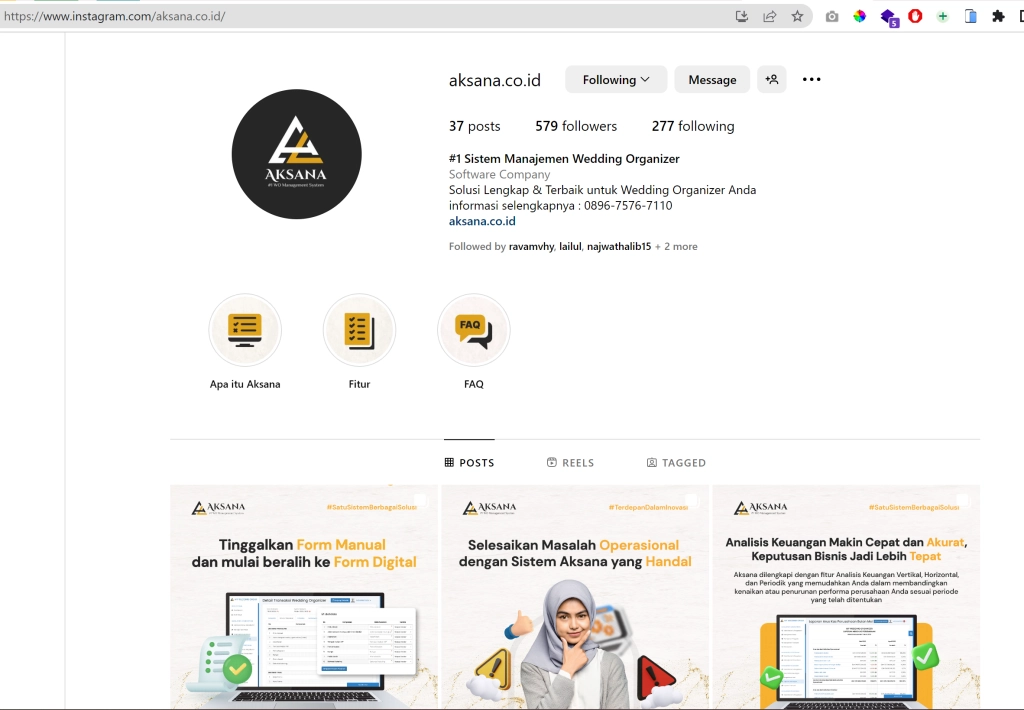The image size is (1024, 710).
Task: Click the camera screenshot extension icon
Action: pyautogui.click(x=832, y=16)
